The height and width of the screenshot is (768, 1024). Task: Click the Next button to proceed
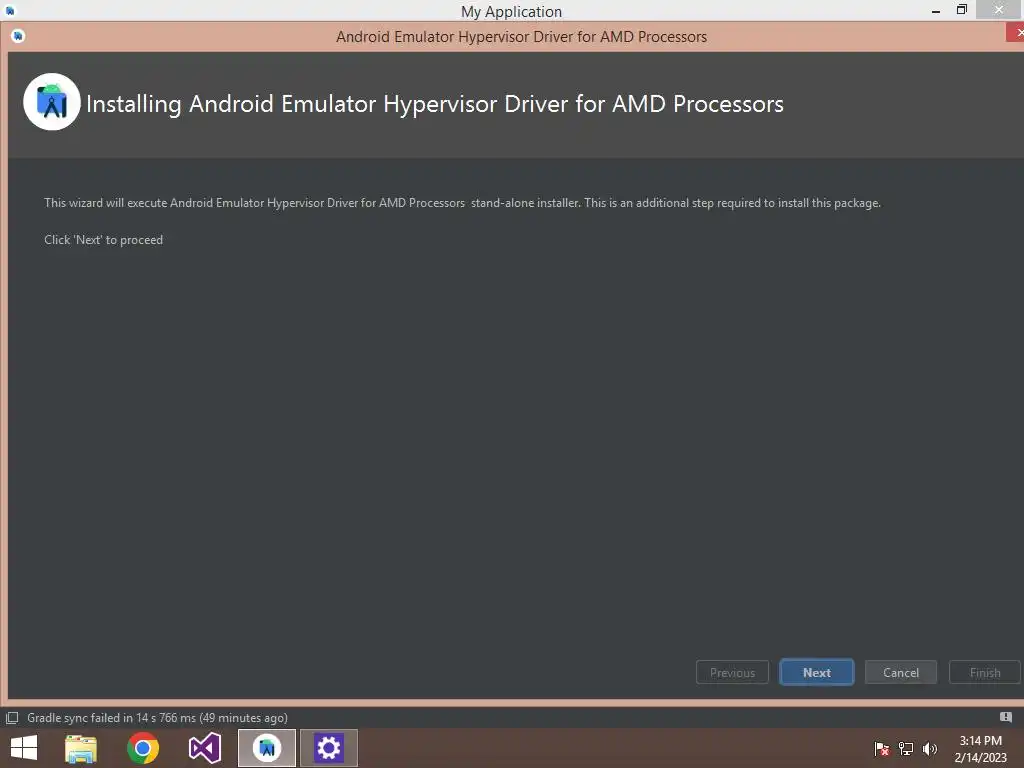816,672
